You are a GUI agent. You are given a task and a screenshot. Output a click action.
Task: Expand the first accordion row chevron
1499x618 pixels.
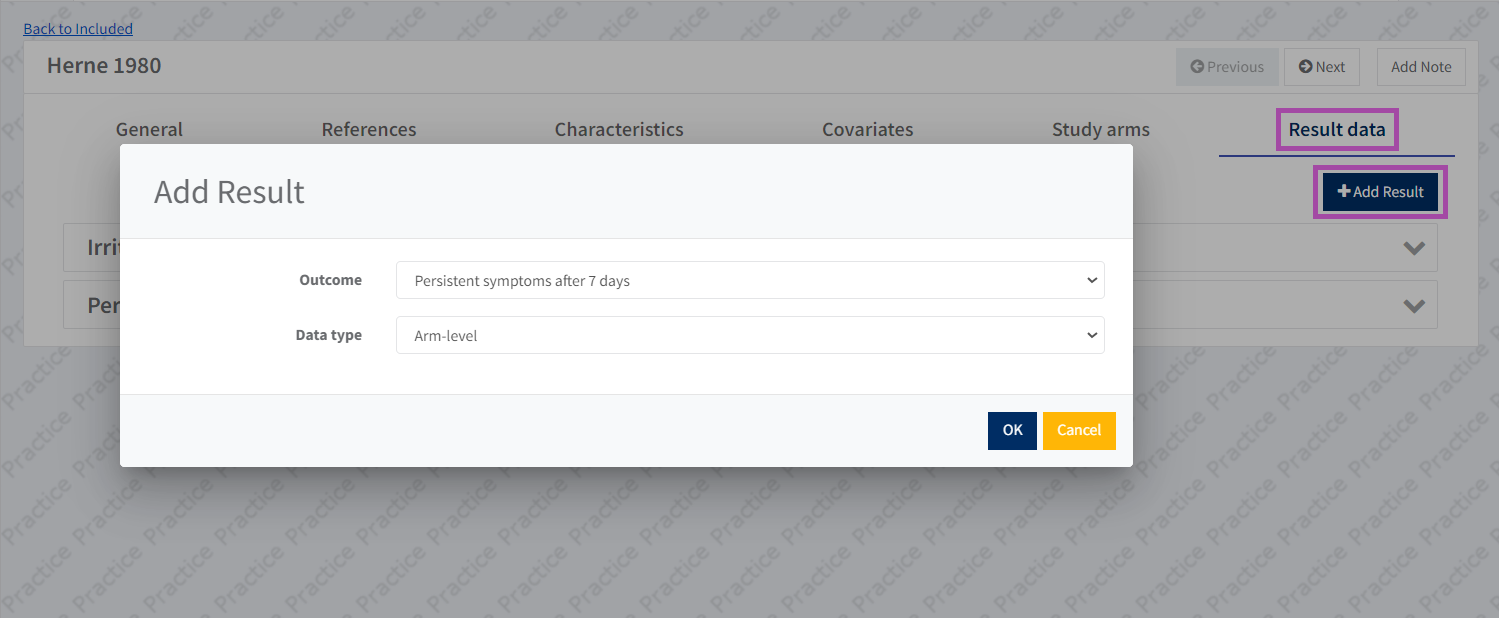coord(1413,248)
